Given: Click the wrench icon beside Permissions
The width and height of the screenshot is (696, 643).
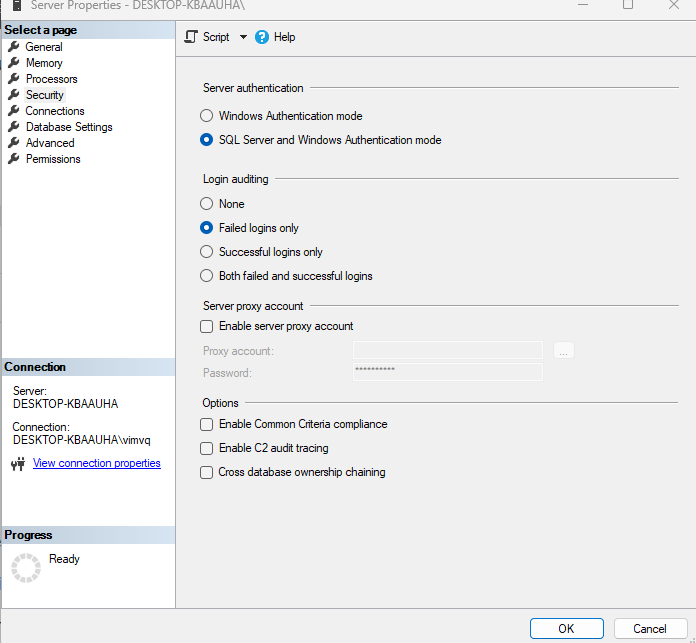Looking at the screenshot, I should pyautogui.click(x=14, y=159).
